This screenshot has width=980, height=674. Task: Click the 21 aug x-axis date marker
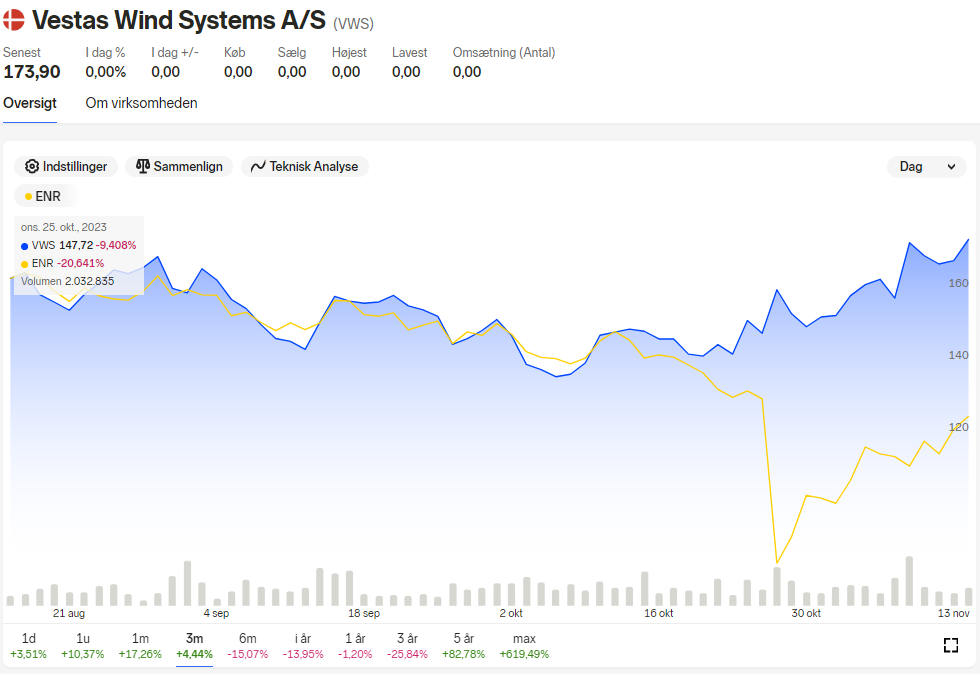tap(69, 613)
